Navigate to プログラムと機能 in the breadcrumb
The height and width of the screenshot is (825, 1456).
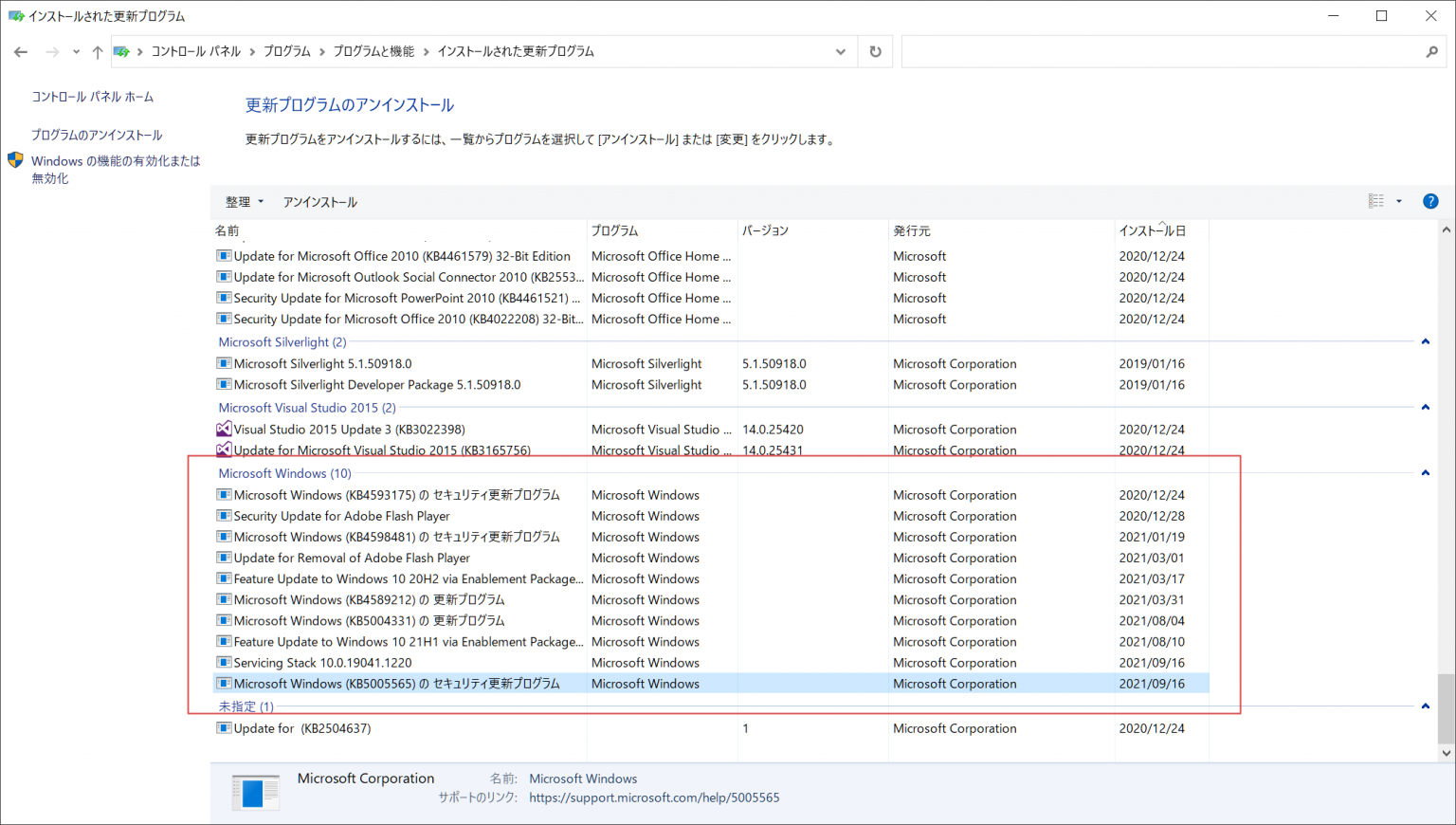[373, 51]
